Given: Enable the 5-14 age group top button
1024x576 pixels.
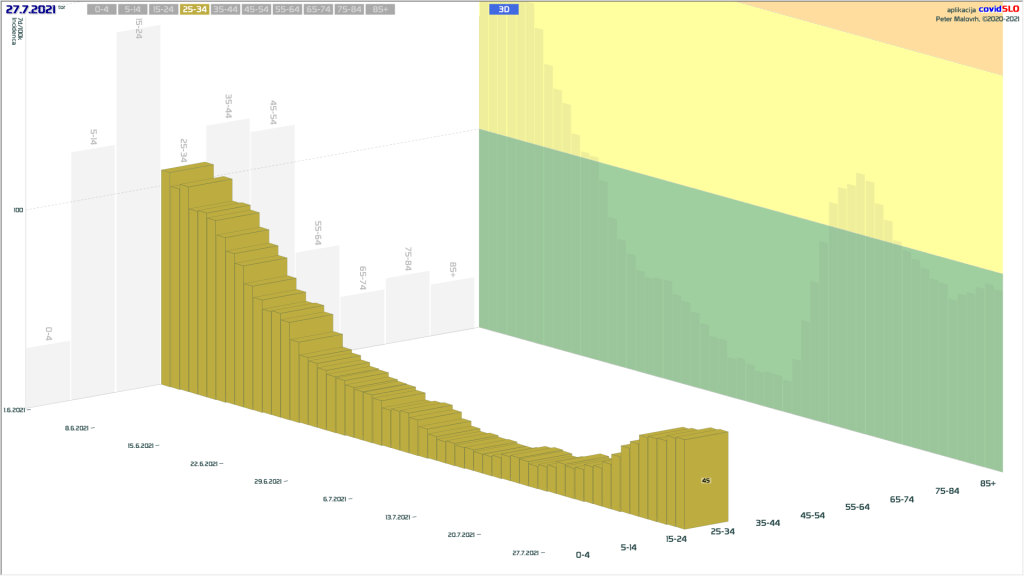Looking at the screenshot, I should click(x=132, y=9).
